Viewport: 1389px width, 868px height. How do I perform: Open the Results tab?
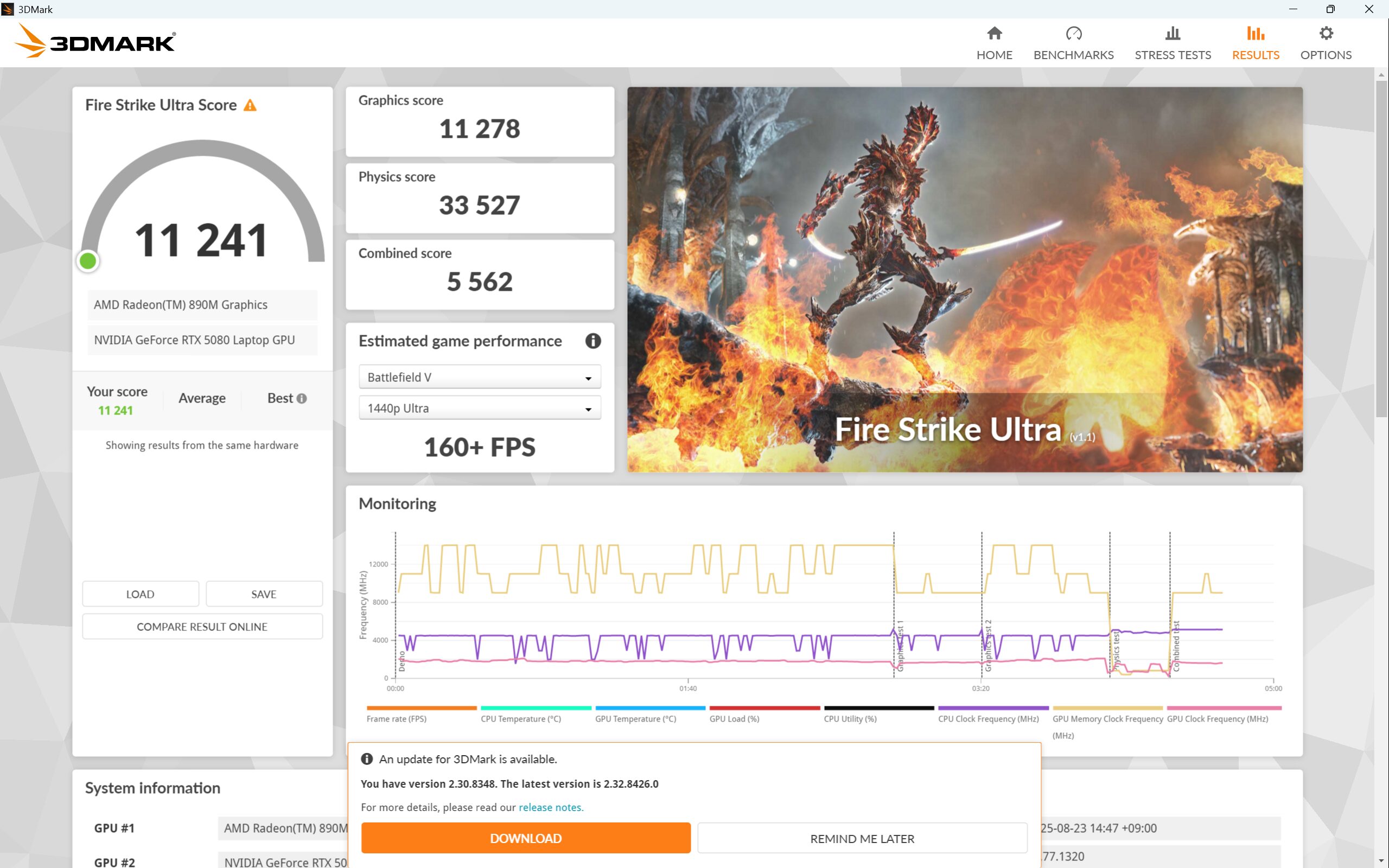click(x=1256, y=43)
